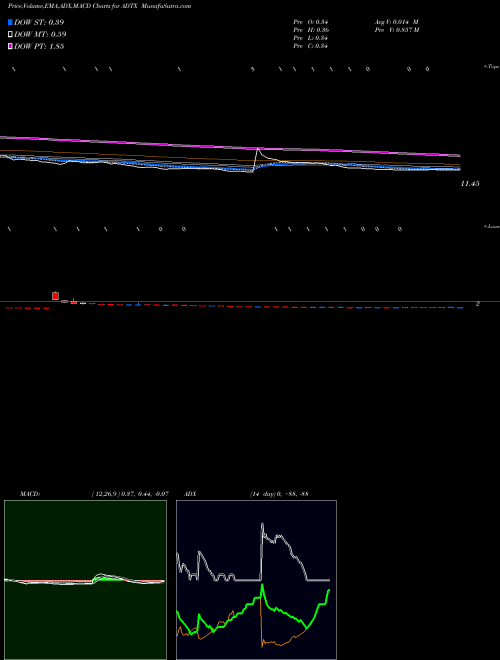500x660 pixels.
Task: Click the 'MACD:' panel heading
Action: (x=30, y=494)
